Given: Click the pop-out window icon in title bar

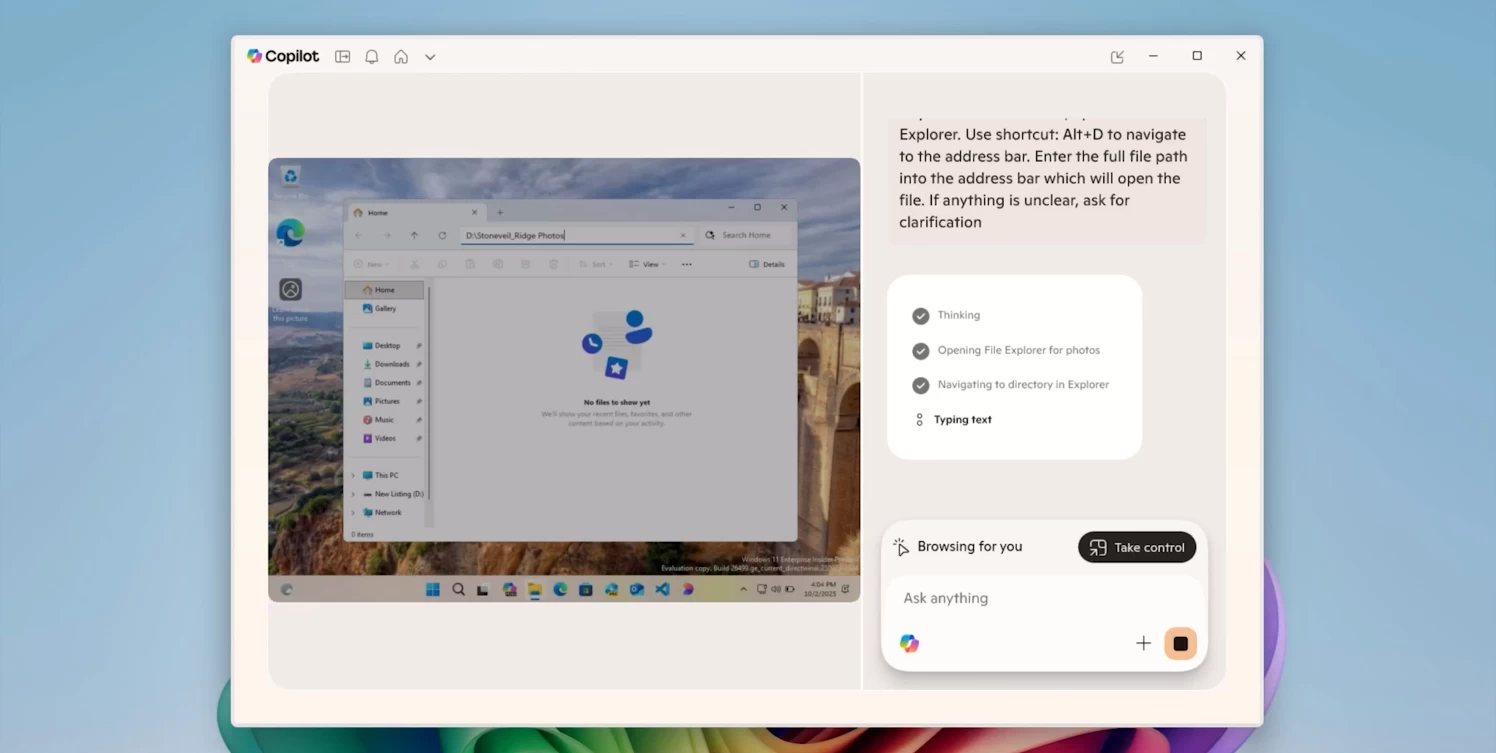Looking at the screenshot, I should pyautogui.click(x=1117, y=57).
